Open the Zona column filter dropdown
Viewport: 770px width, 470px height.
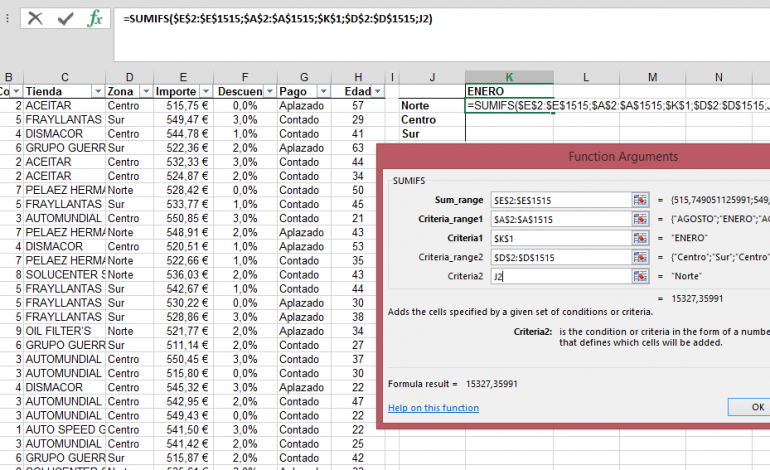pos(146,91)
